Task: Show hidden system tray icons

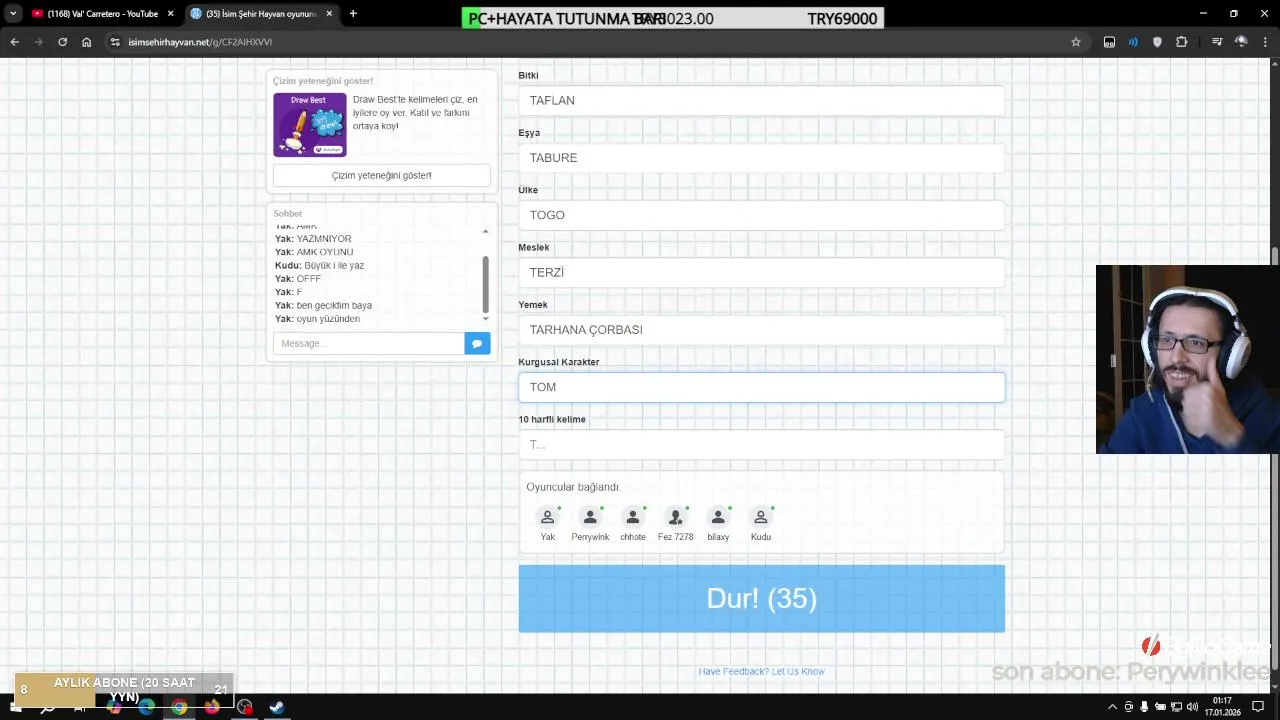Action: coord(1115,707)
